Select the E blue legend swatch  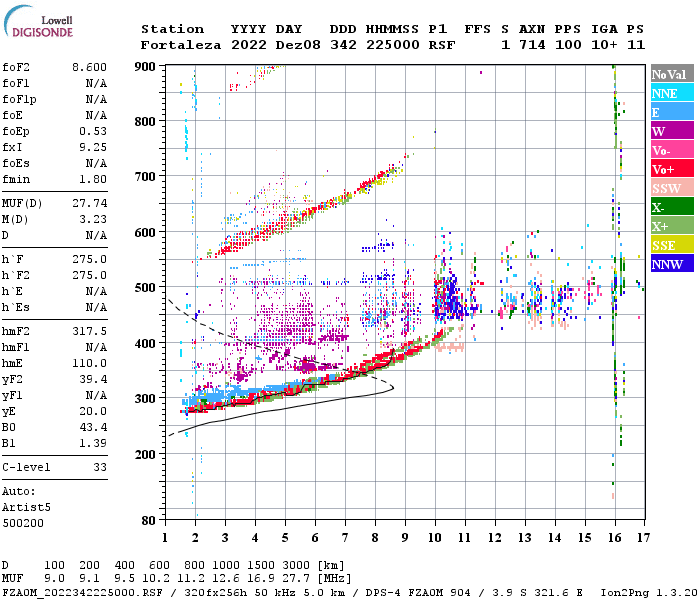click(672, 112)
